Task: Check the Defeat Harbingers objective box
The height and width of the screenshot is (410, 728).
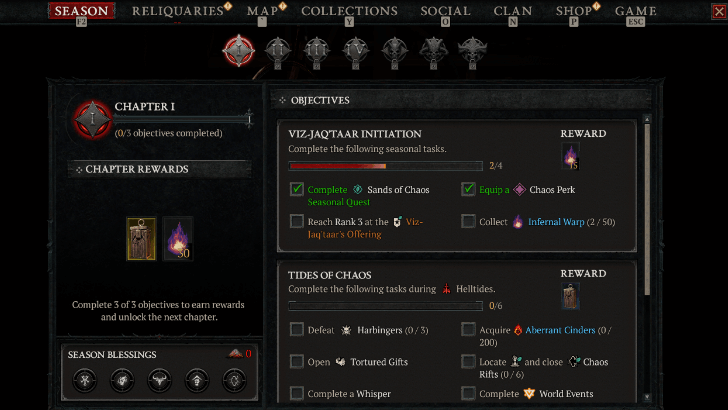Action: click(297, 329)
